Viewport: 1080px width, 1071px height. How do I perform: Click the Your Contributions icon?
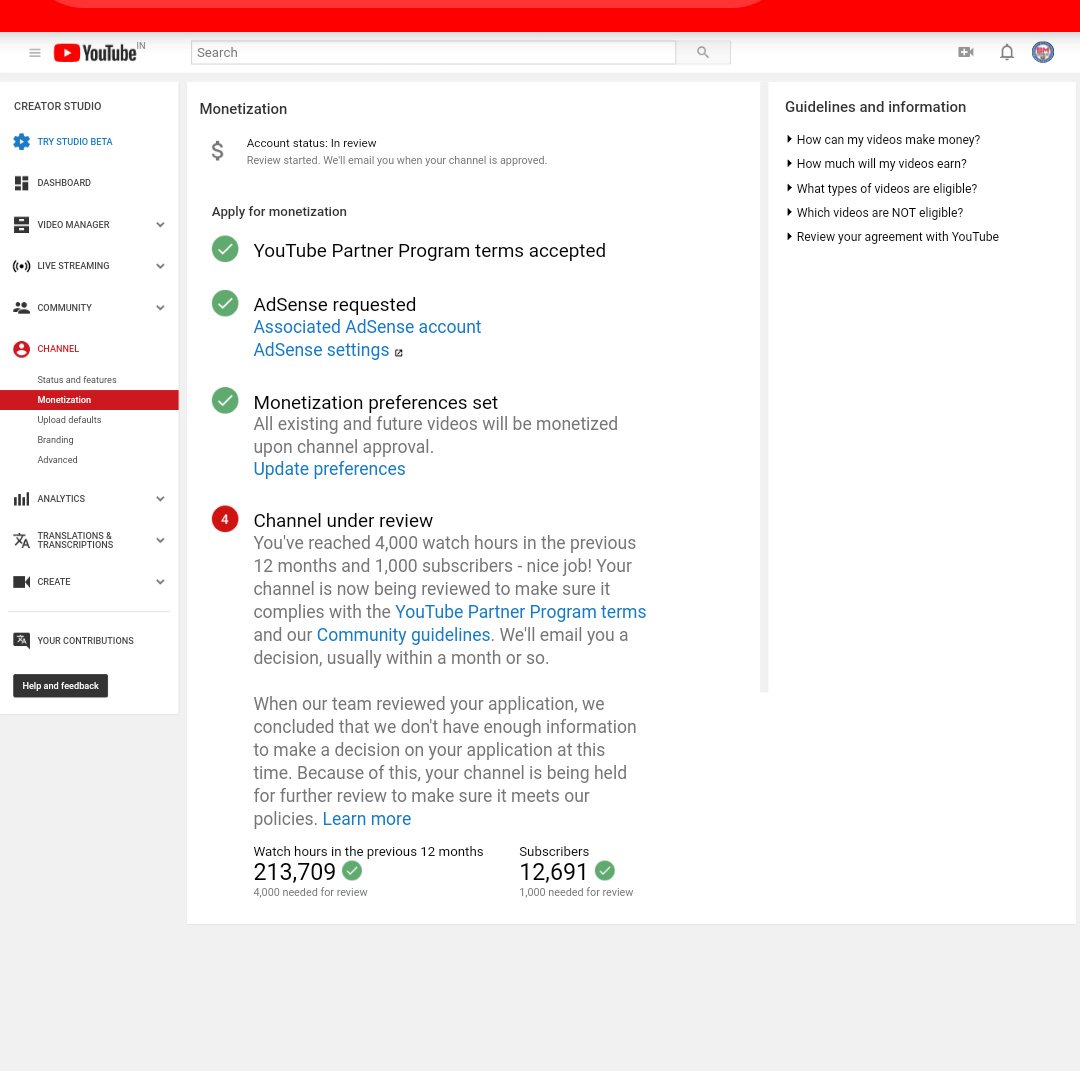[21, 641]
